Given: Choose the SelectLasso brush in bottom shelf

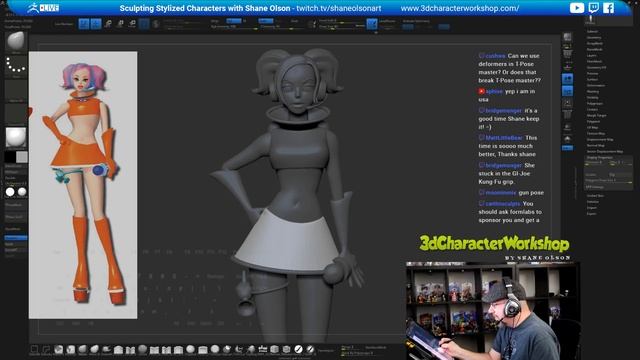Looking at the screenshot, I should 46,350.
